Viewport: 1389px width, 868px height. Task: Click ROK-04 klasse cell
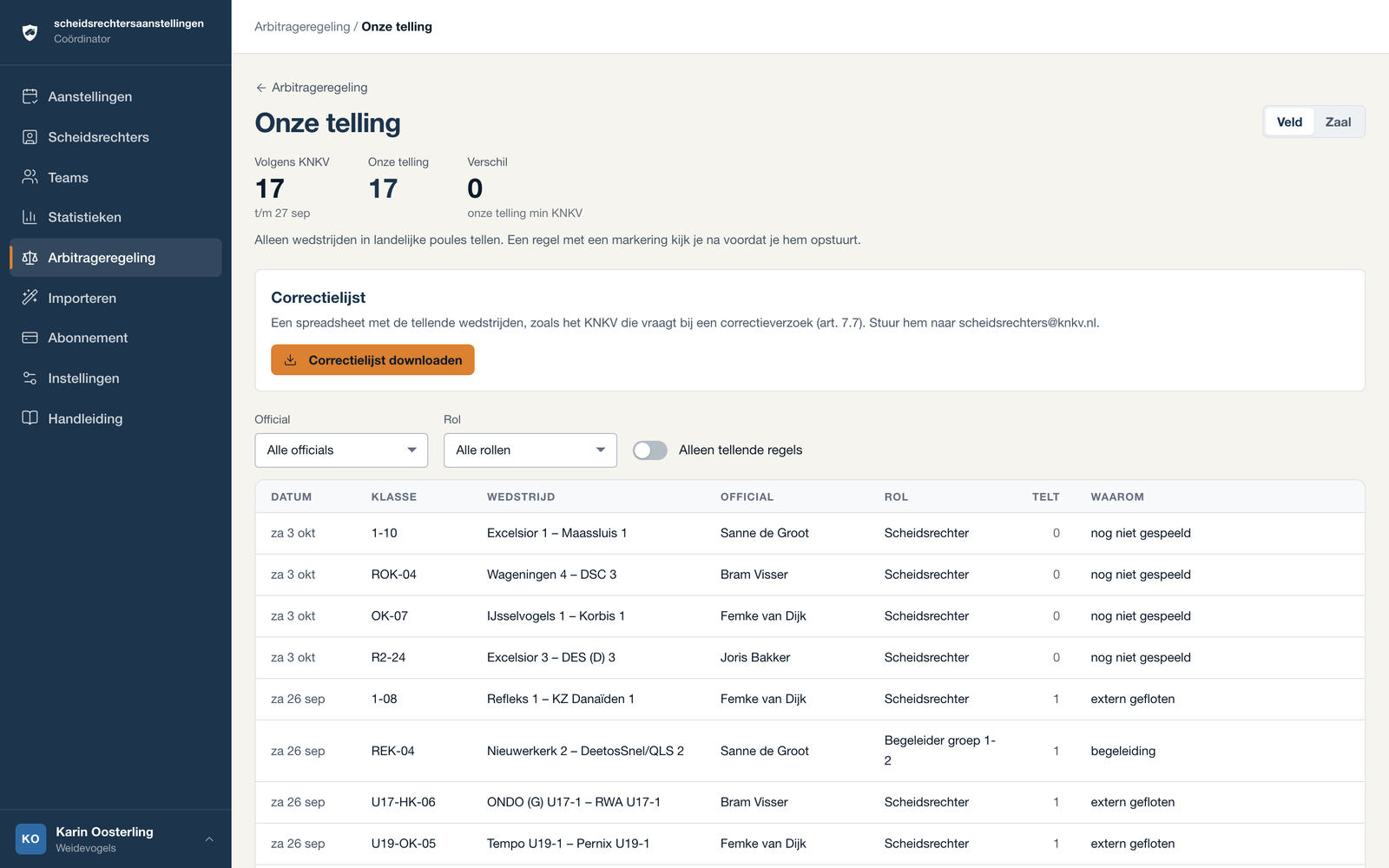click(394, 575)
